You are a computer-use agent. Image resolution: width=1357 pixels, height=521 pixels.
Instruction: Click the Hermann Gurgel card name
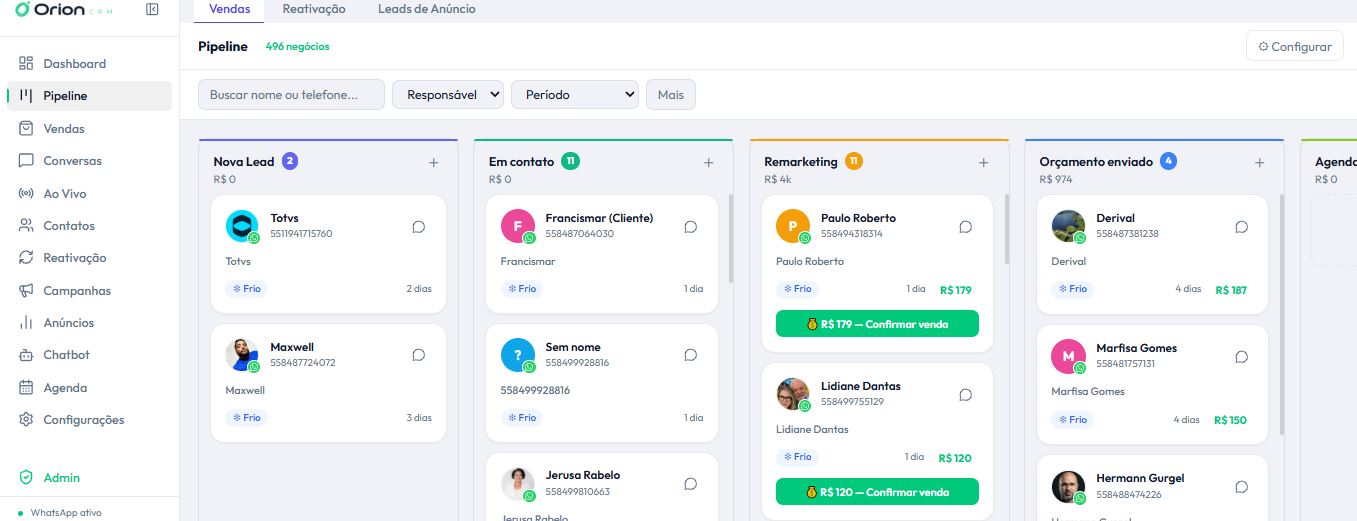(x=1140, y=478)
